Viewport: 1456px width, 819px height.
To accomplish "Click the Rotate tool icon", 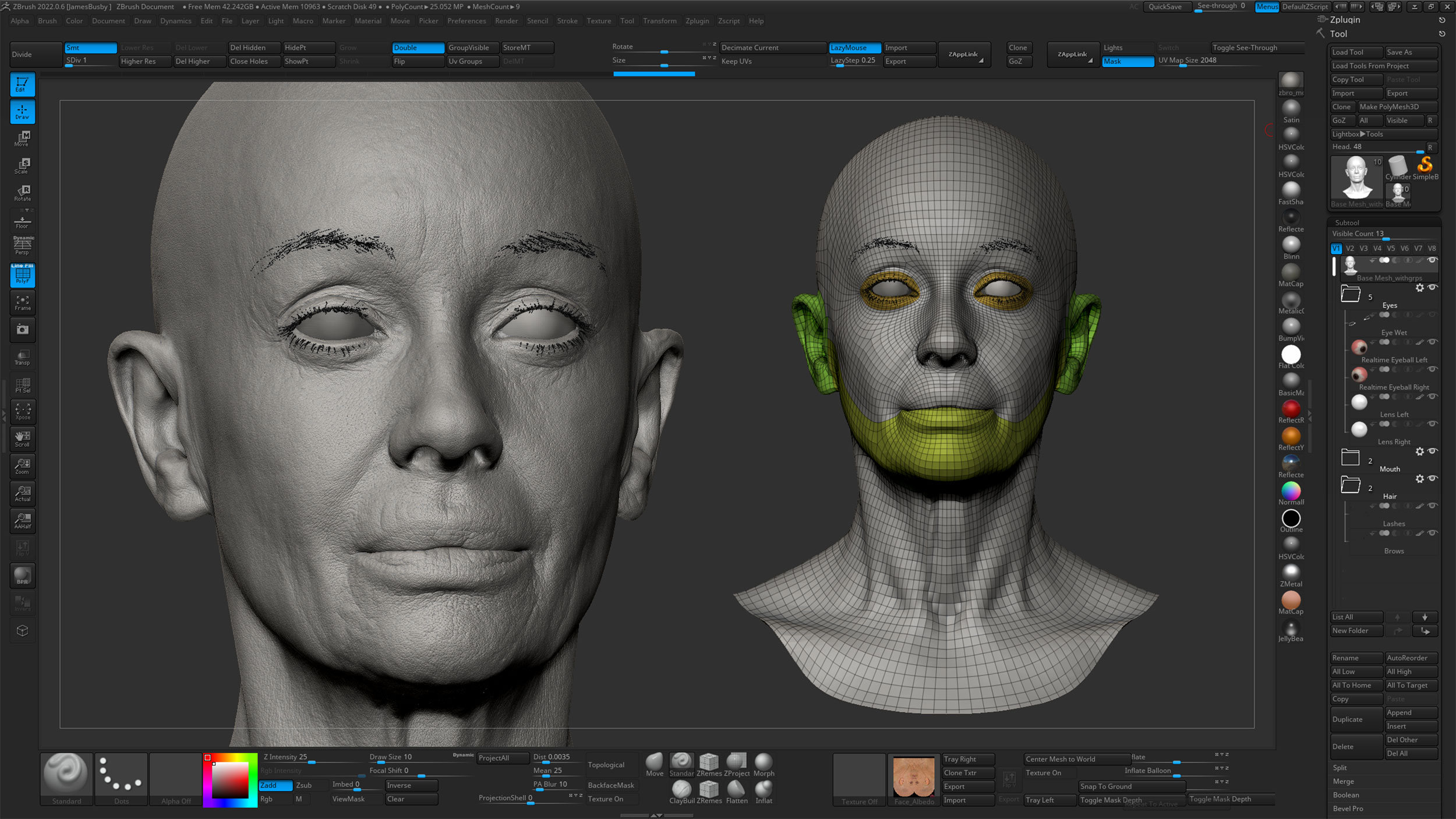I will coord(22,193).
